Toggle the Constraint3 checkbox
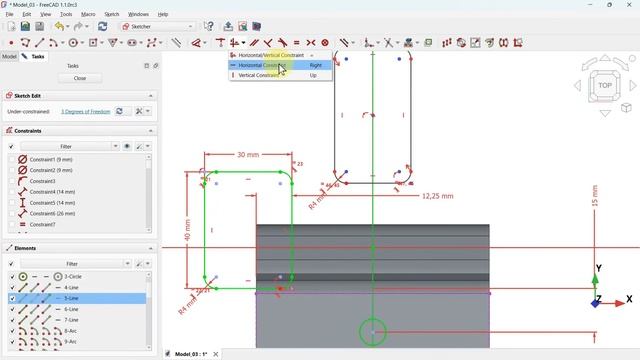 [x=11, y=181]
